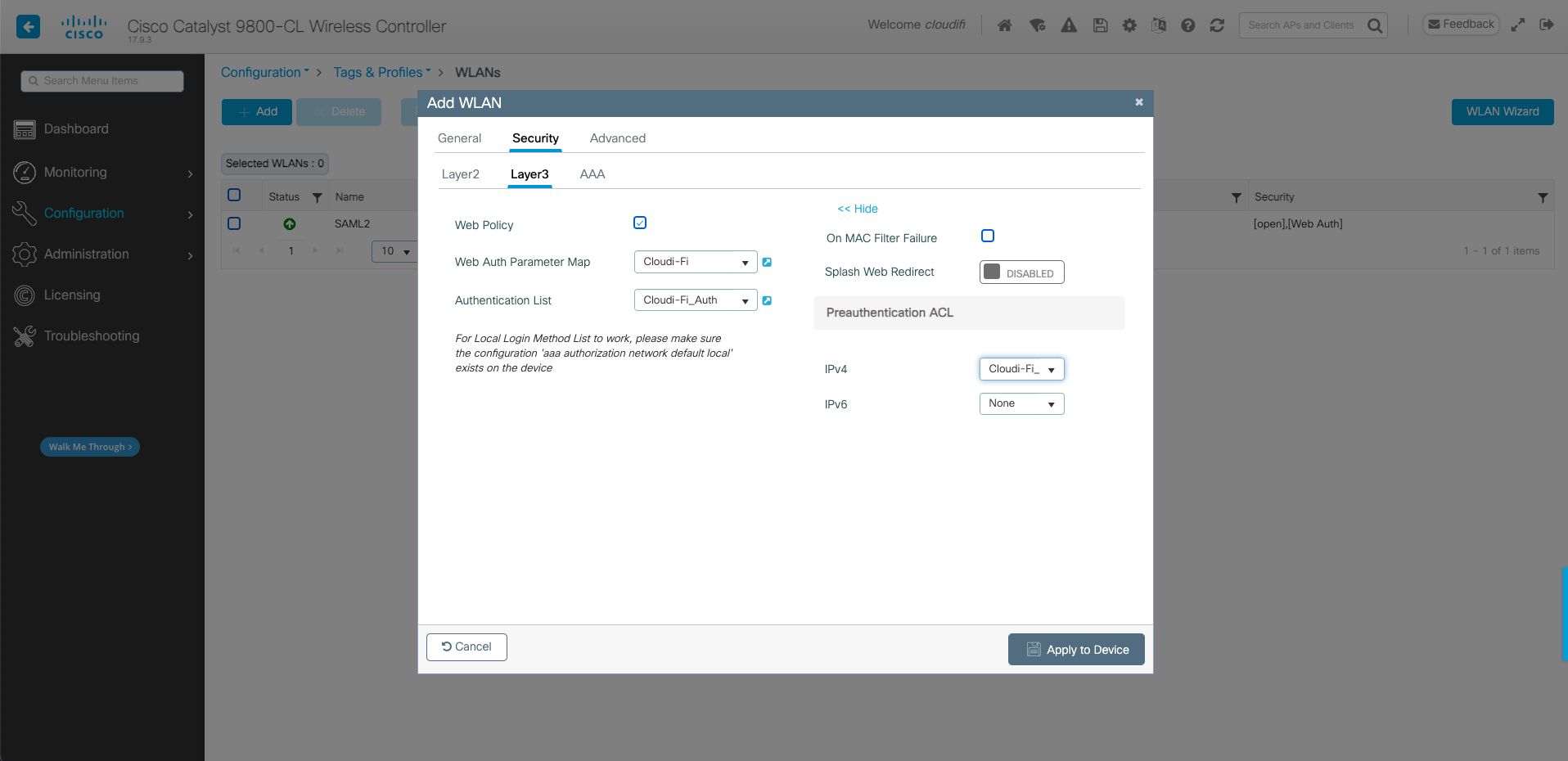Click filter icon left of Security column
Viewport: 1568px width, 761px height.
point(1237,198)
